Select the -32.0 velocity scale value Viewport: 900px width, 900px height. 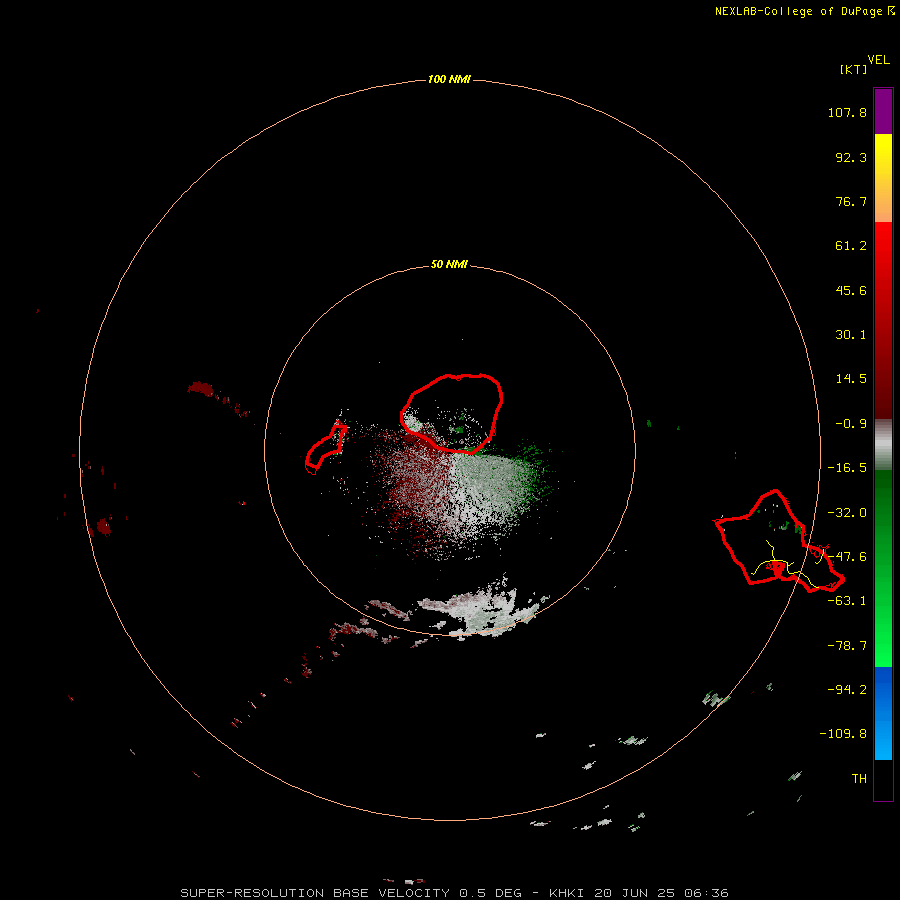(x=847, y=513)
